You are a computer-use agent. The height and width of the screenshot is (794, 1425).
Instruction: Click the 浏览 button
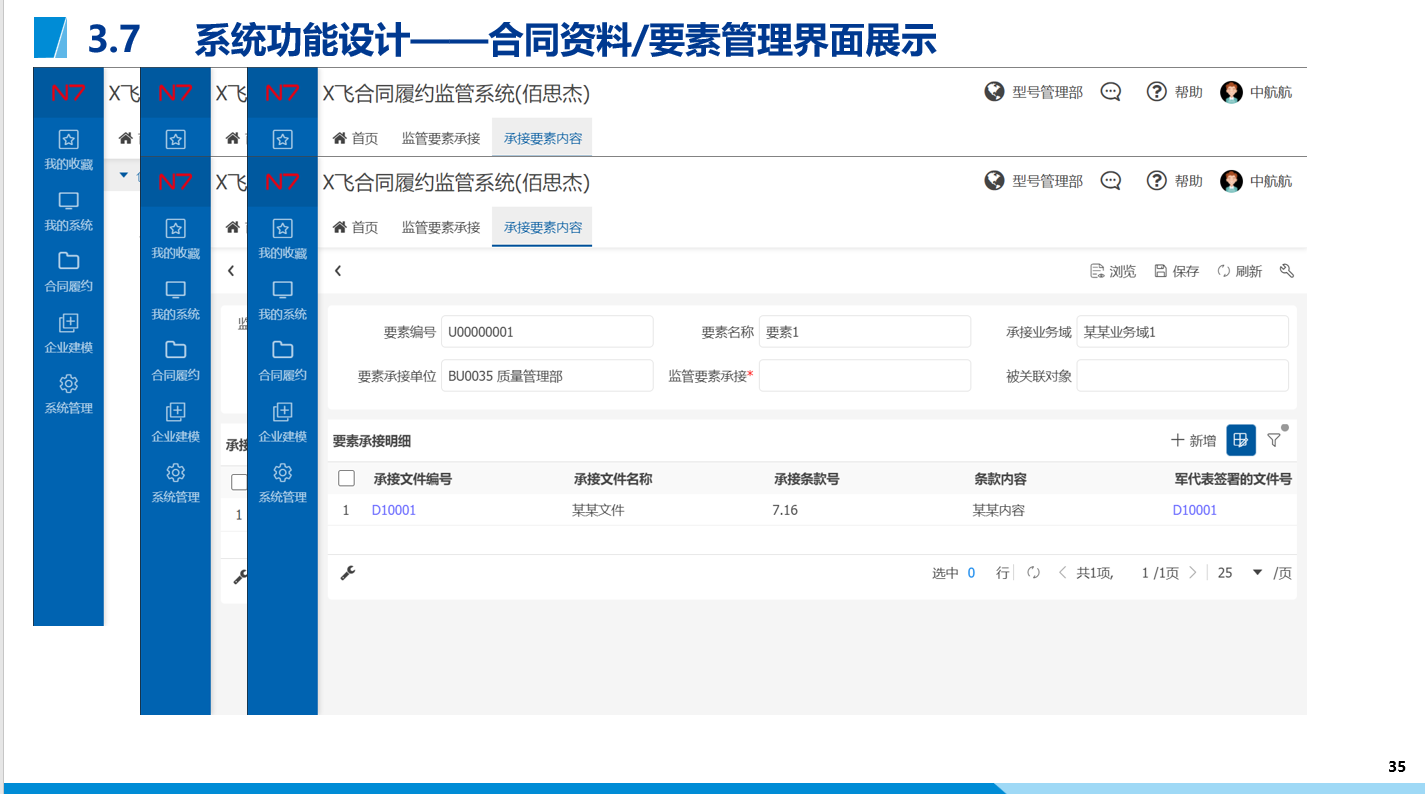coord(1113,271)
